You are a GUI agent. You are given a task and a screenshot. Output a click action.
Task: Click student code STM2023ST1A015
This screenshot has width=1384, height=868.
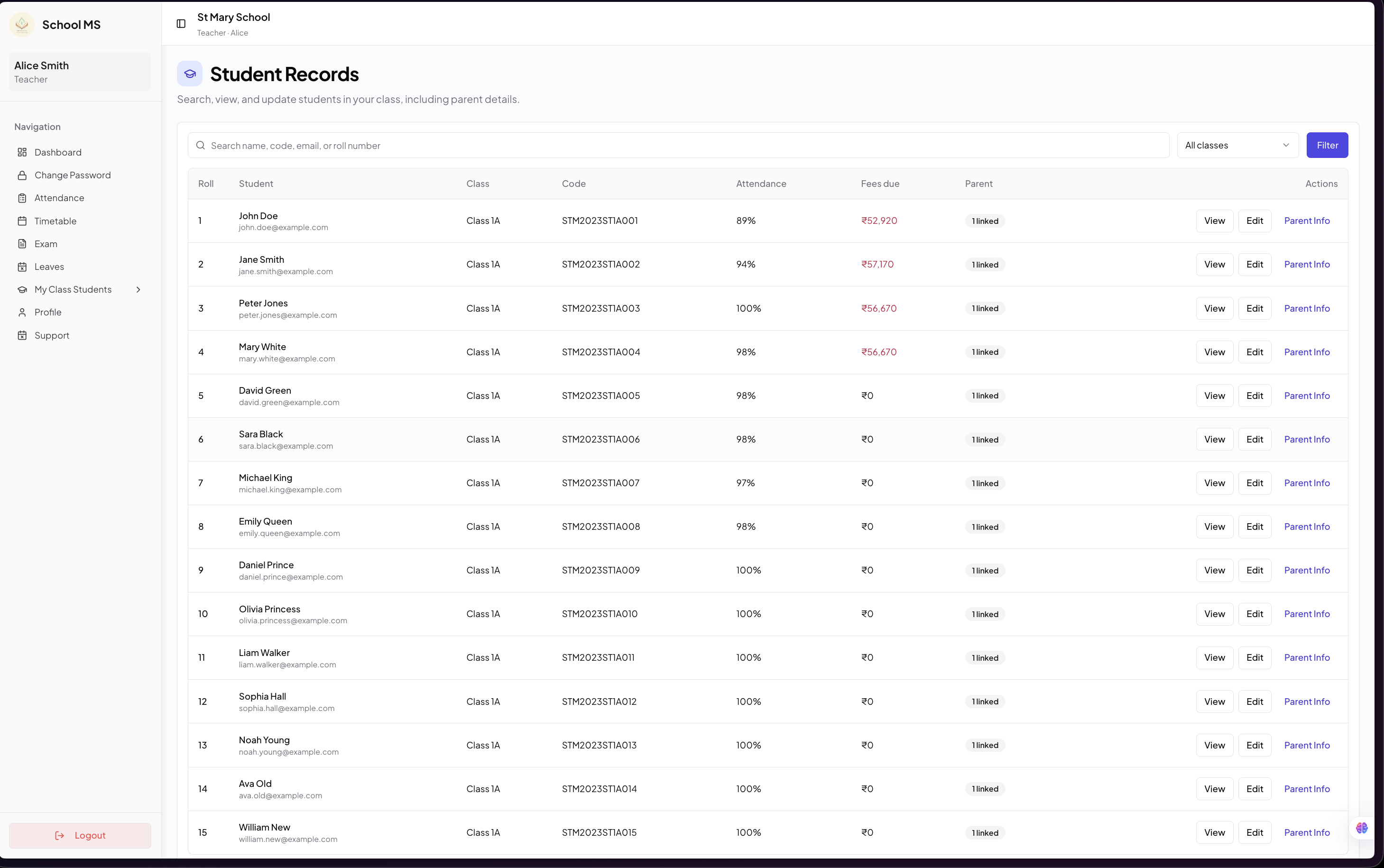point(600,832)
